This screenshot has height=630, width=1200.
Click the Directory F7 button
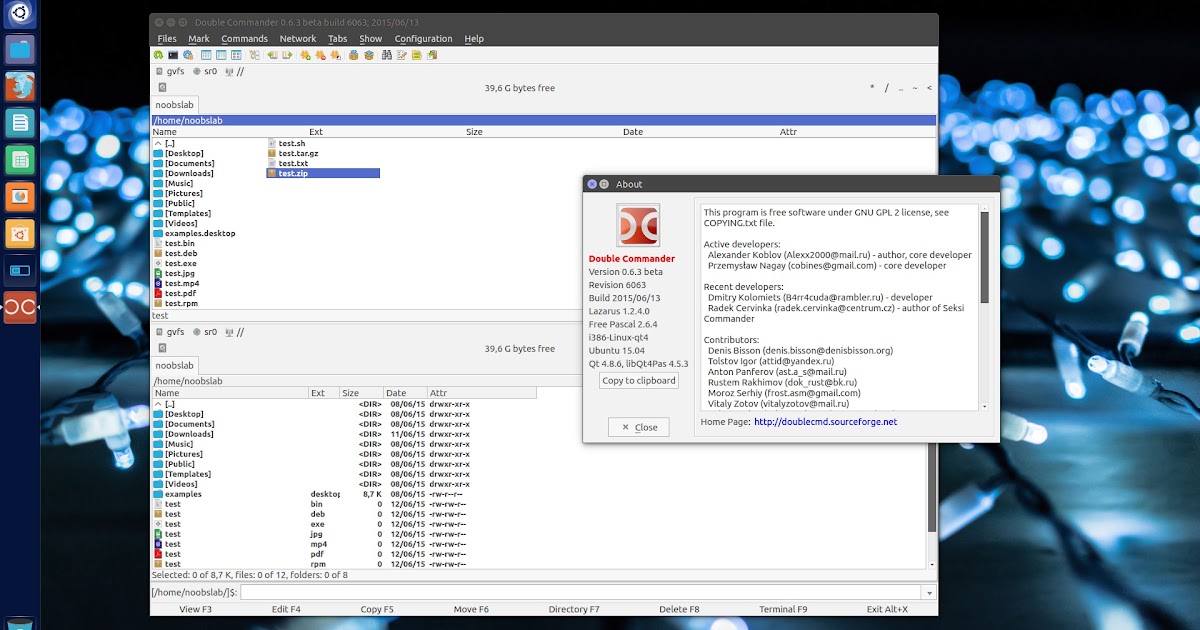(x=574, y=609)
